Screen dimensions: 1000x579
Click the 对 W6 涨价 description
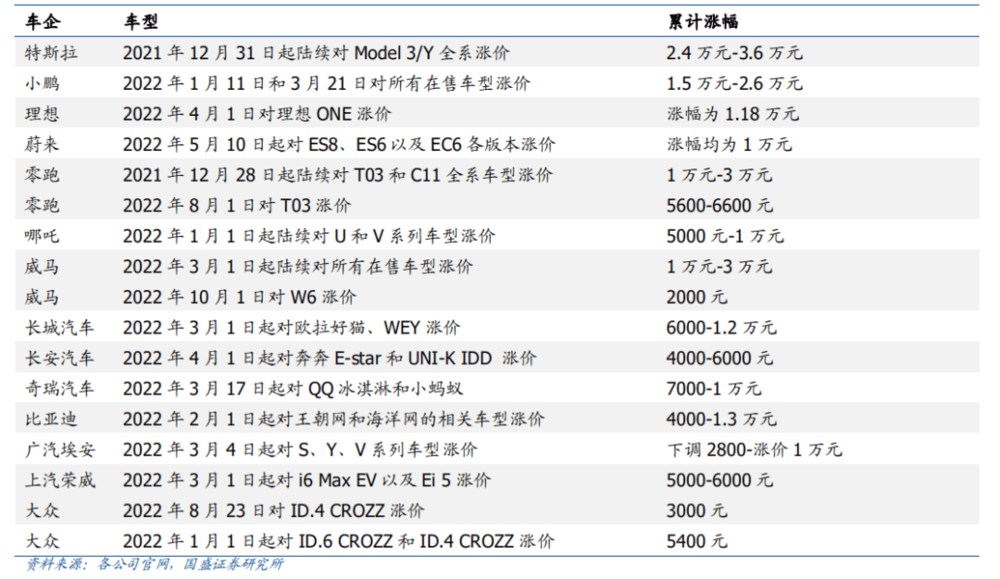240,297
